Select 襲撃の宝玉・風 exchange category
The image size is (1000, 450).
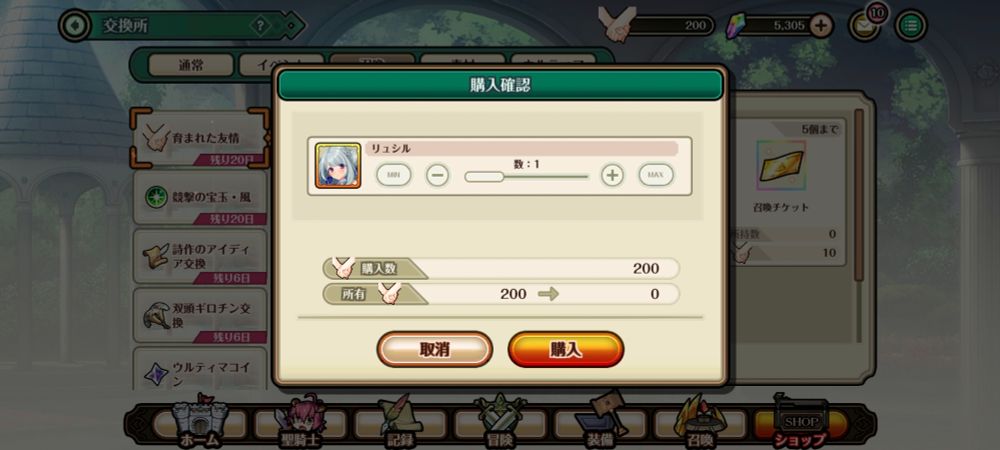coord(200,198)
